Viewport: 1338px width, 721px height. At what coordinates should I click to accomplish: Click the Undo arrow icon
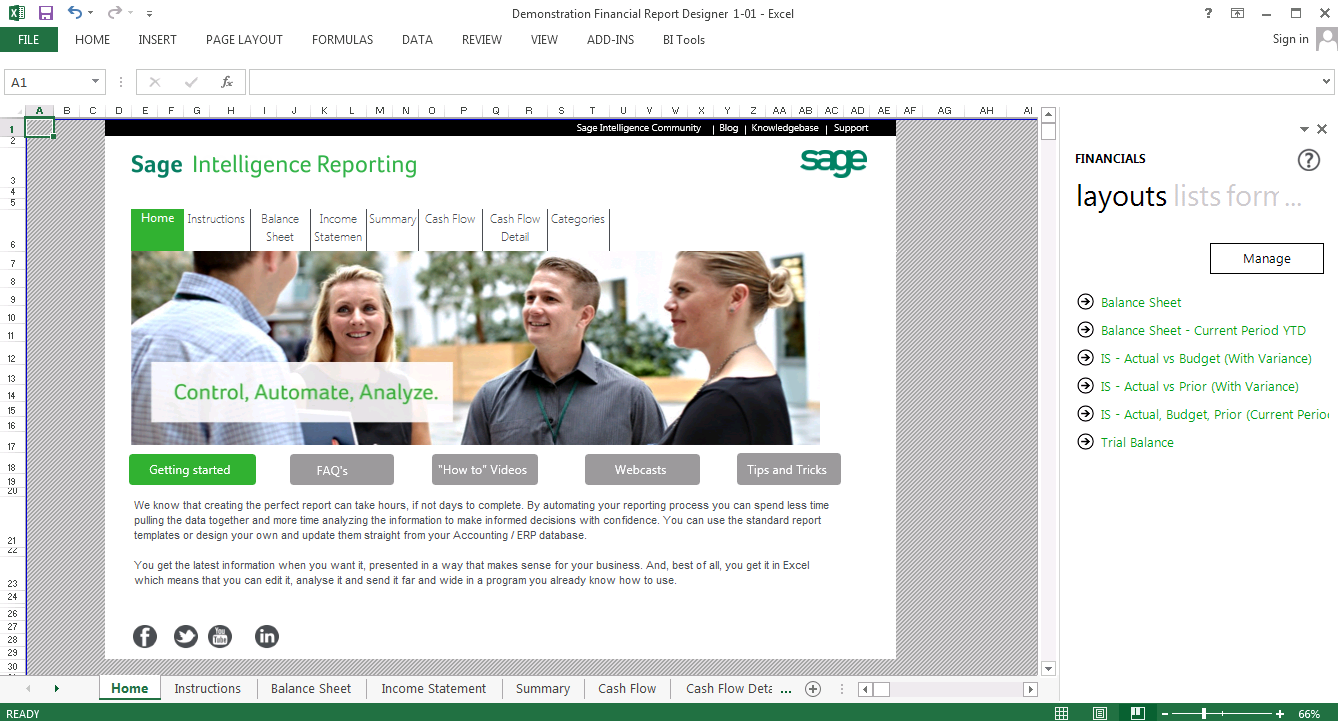[75, 13]
